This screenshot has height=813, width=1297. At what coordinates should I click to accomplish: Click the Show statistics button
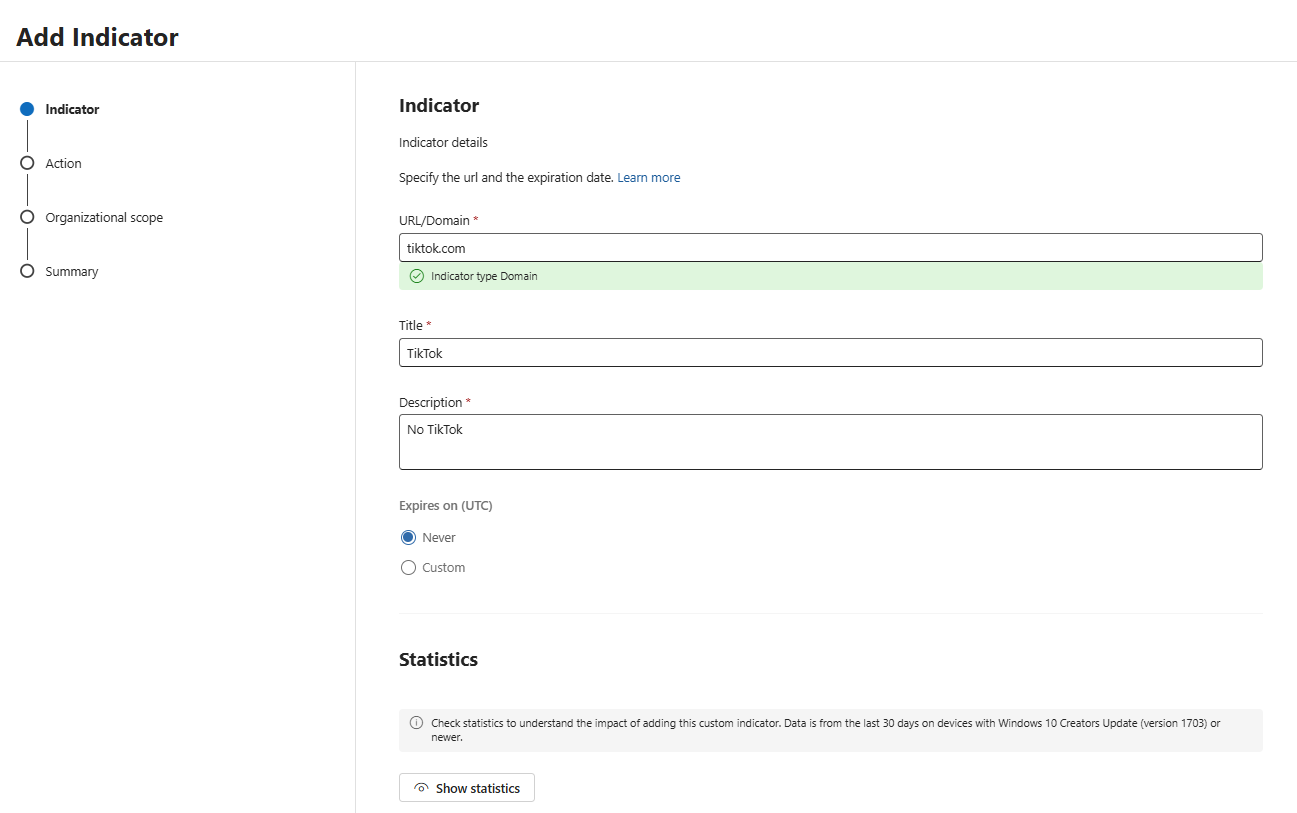click(x=467, y=788)
